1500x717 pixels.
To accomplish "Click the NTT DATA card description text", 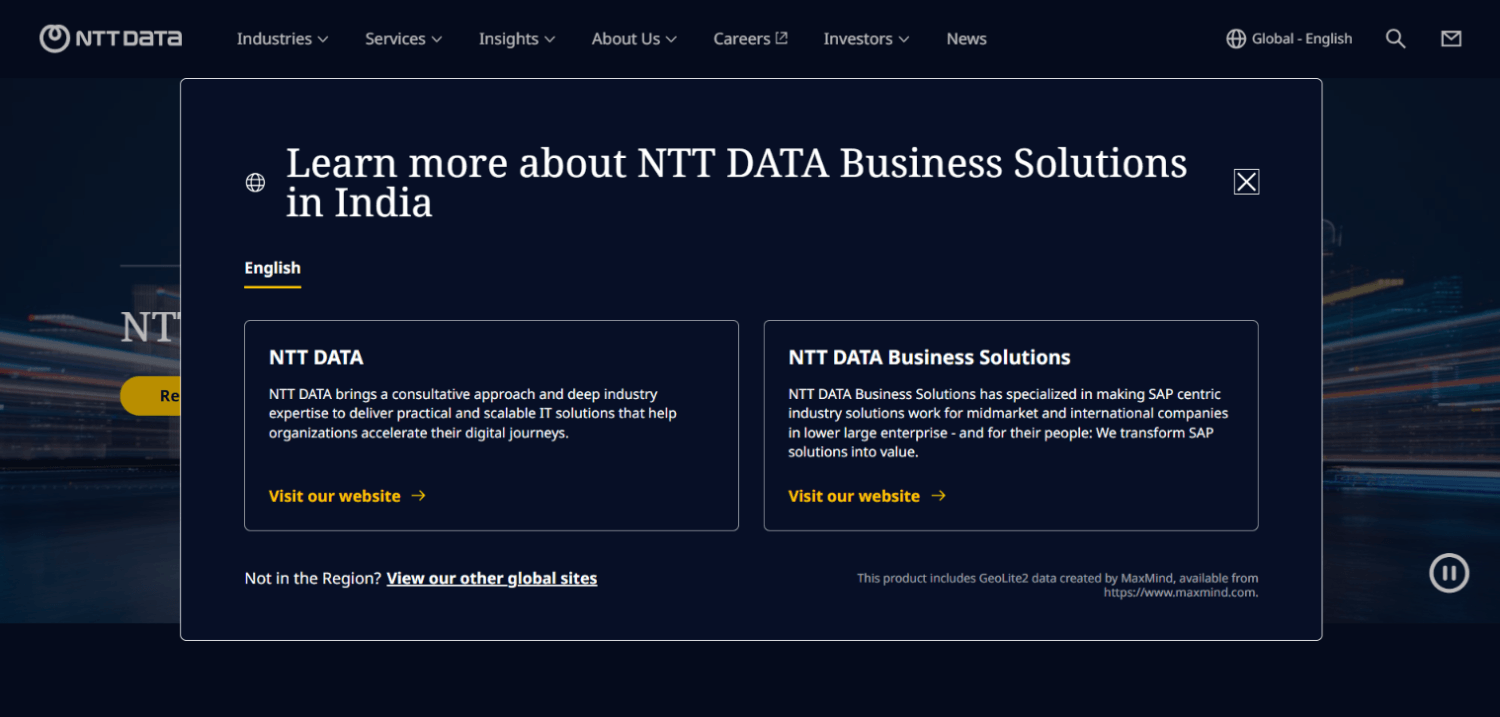I will [473, 413].
